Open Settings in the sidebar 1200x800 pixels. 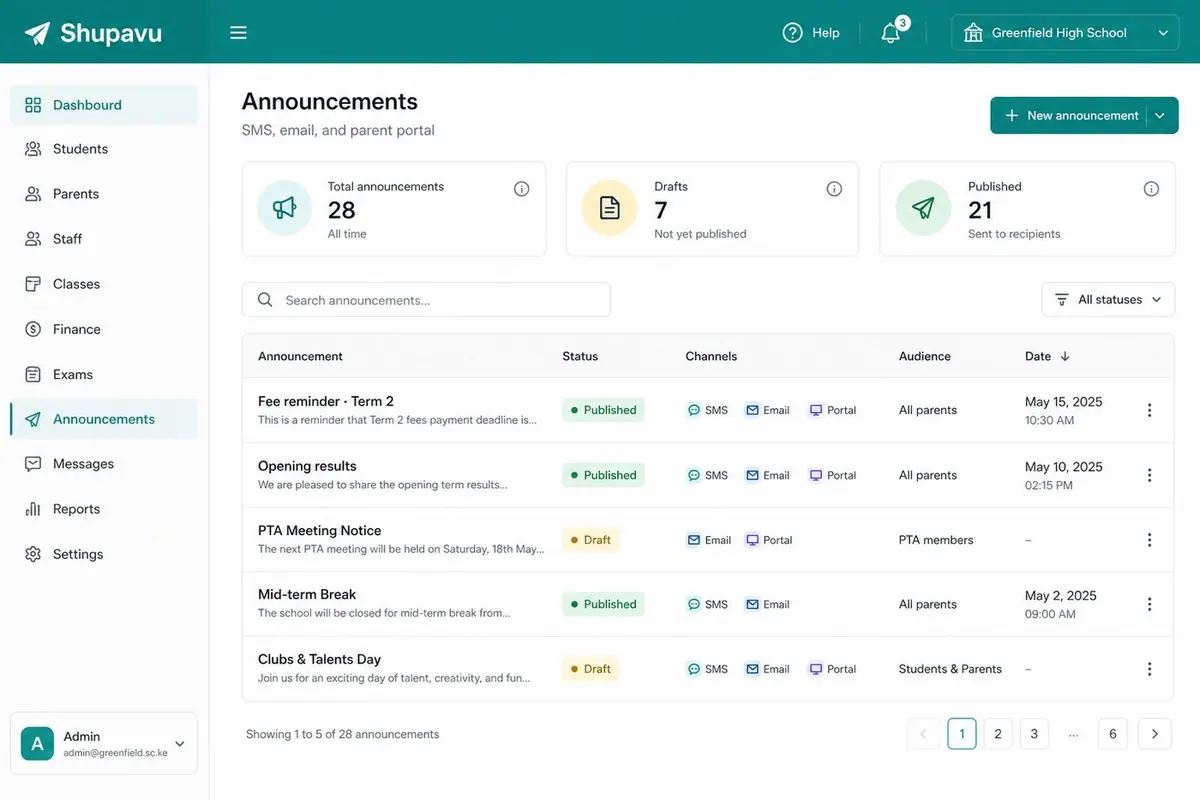pyautogui.click(x=104, y=554)
